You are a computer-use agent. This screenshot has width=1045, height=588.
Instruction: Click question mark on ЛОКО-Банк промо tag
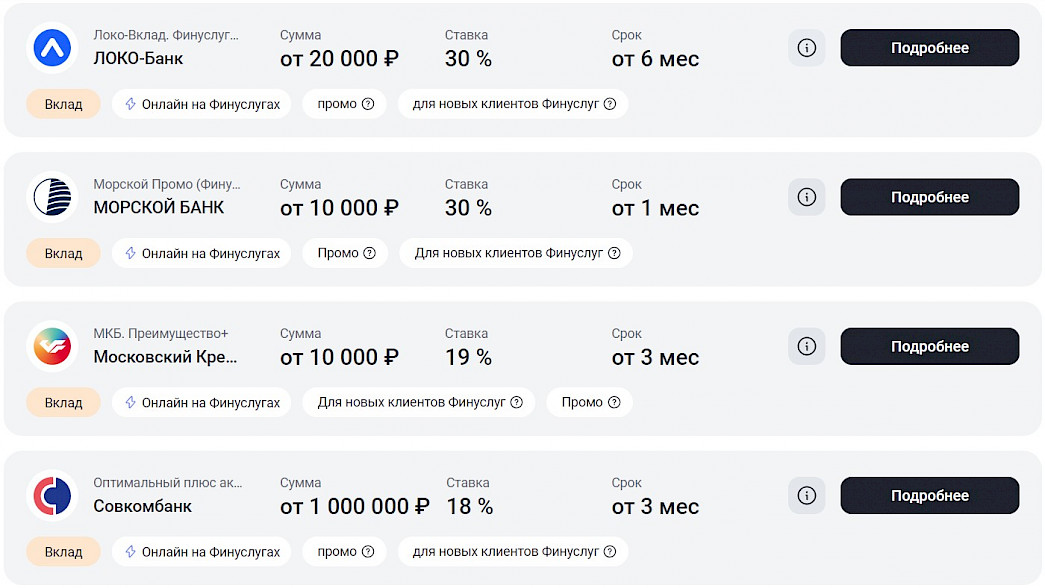(368, 104)
